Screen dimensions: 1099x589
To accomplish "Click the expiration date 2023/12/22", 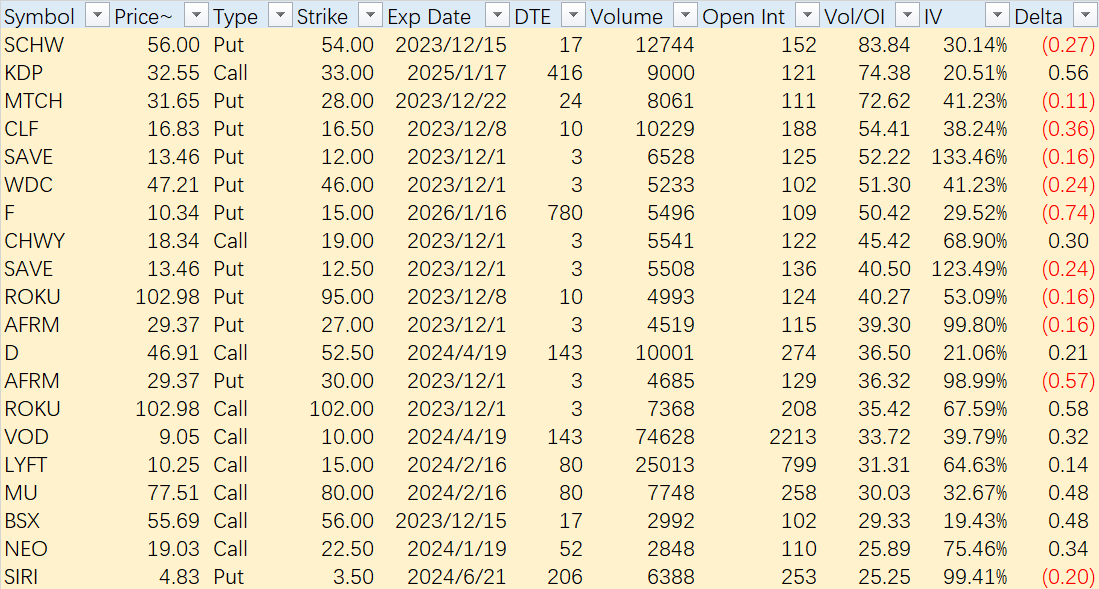I will (451, 101).
